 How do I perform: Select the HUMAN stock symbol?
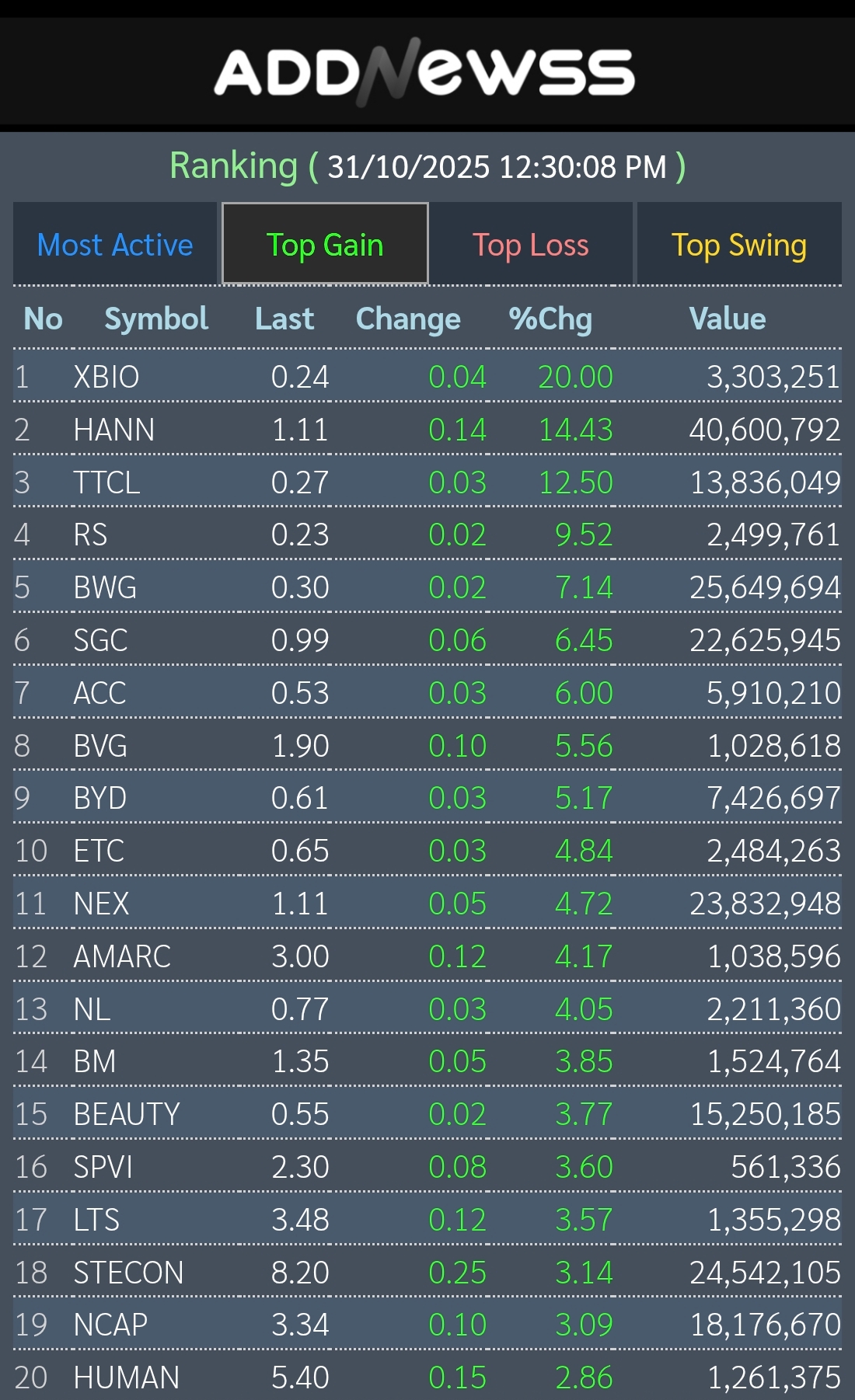point(127,1377)
